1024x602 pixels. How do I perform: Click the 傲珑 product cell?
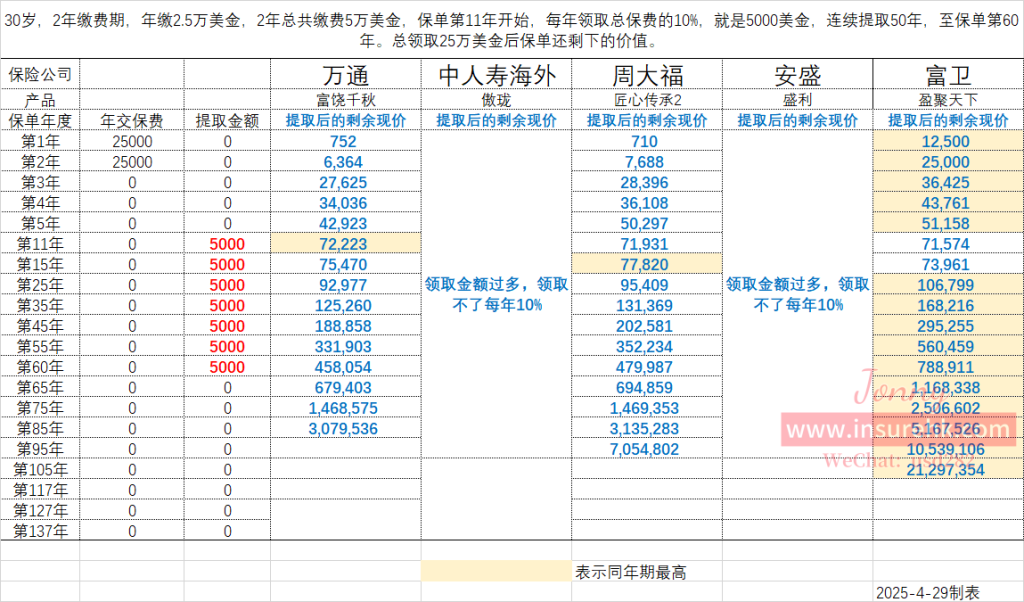[x=496, y=100]
